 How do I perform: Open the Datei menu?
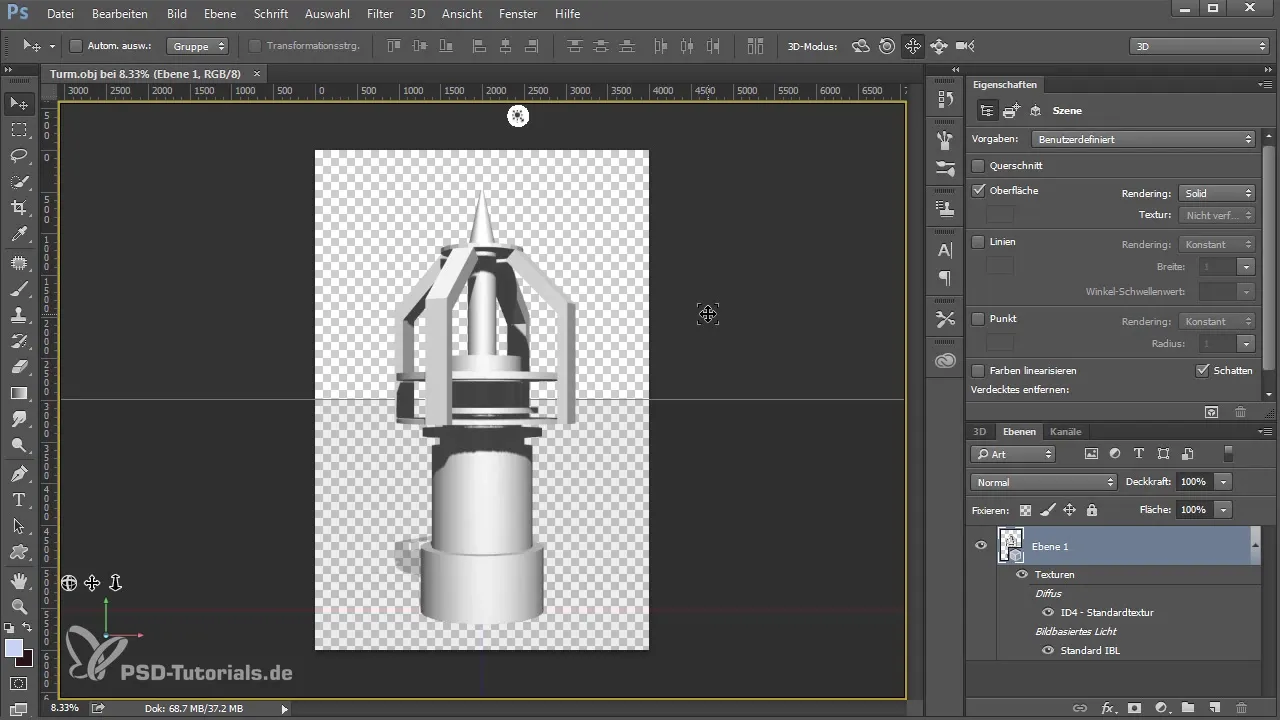pos(60,14)
